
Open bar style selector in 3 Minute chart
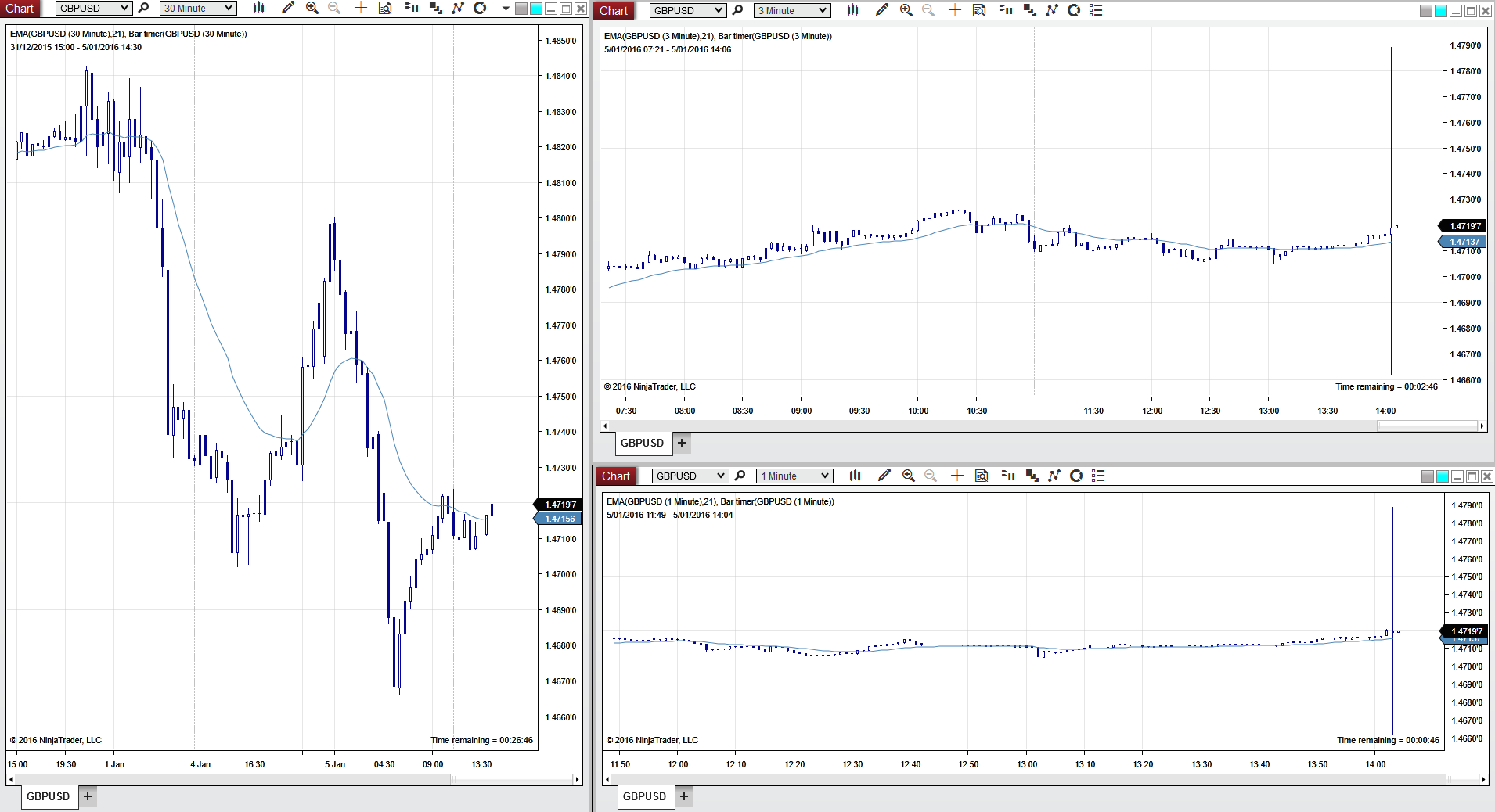[852, 10]
